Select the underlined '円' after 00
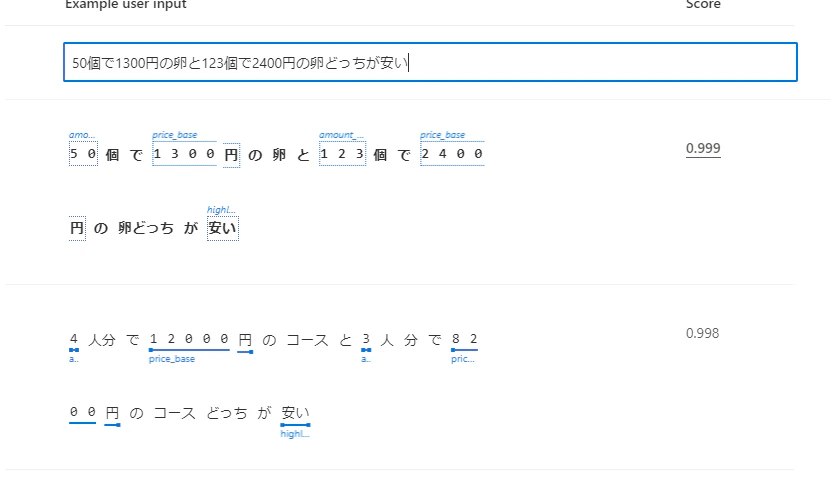 112,413
